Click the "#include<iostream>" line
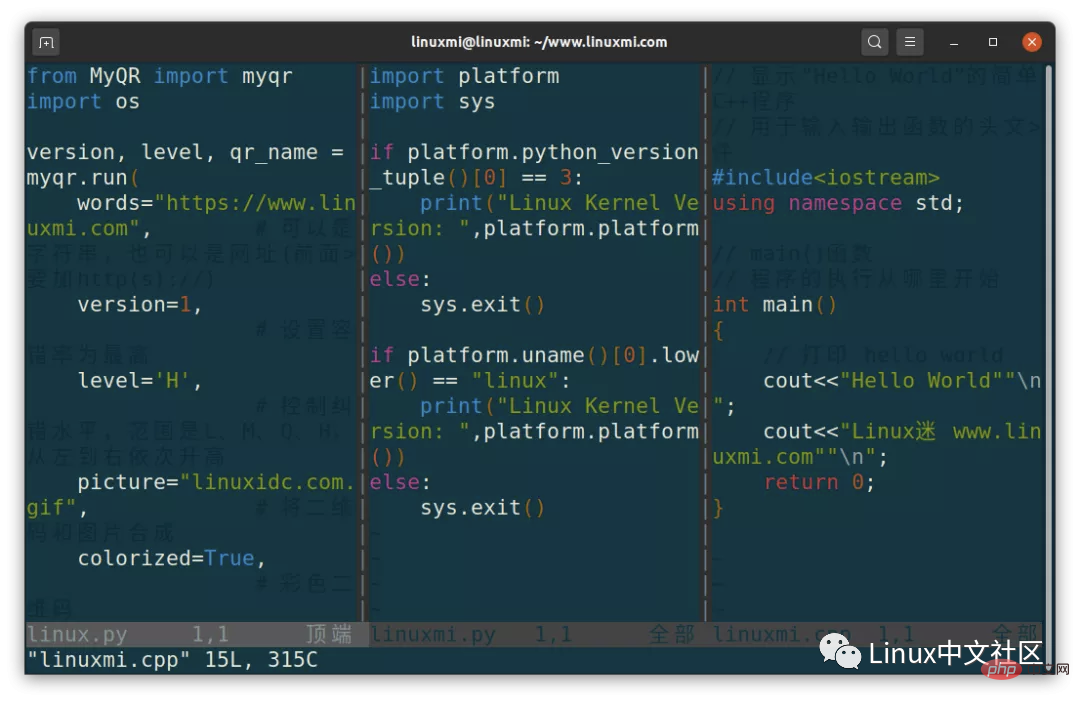This screenshot has height=702, width=1080. click(x=826, y=178)
